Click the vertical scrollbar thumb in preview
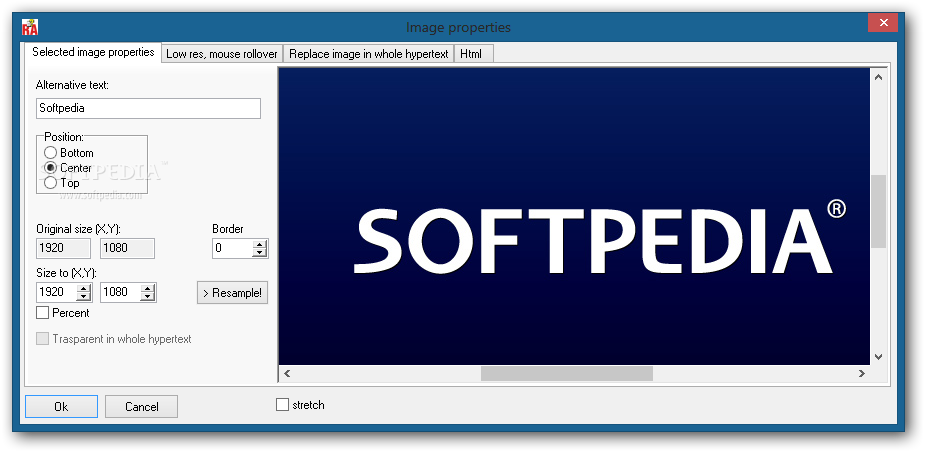Screen dimensions: 925x452 tap(878, 211)
